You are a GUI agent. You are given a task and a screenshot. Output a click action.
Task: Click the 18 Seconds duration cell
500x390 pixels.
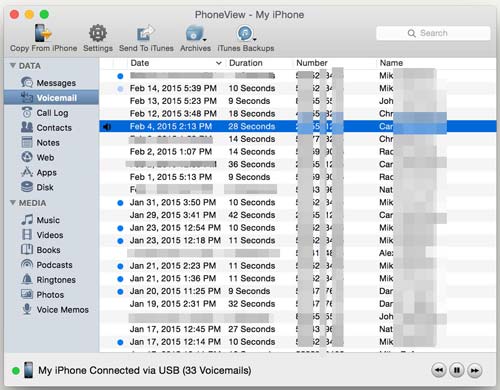pyautogui.click(x=252, y=114)
